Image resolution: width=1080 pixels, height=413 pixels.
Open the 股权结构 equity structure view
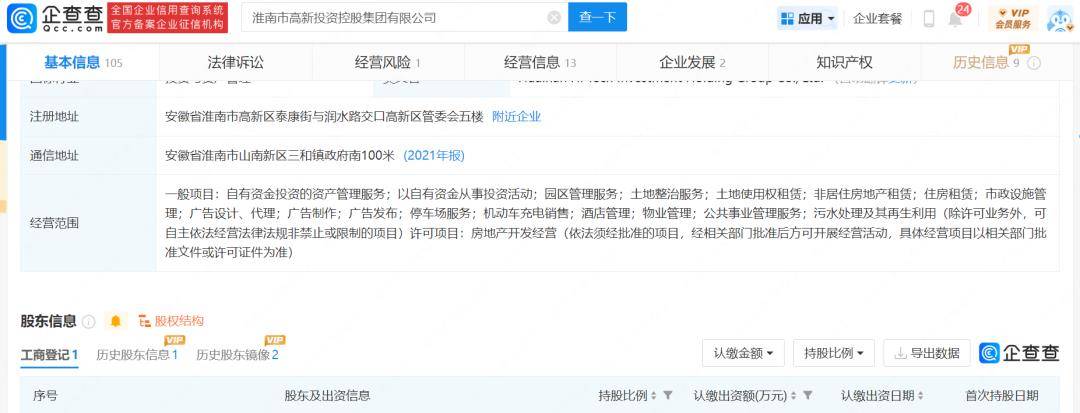(171, 321)
